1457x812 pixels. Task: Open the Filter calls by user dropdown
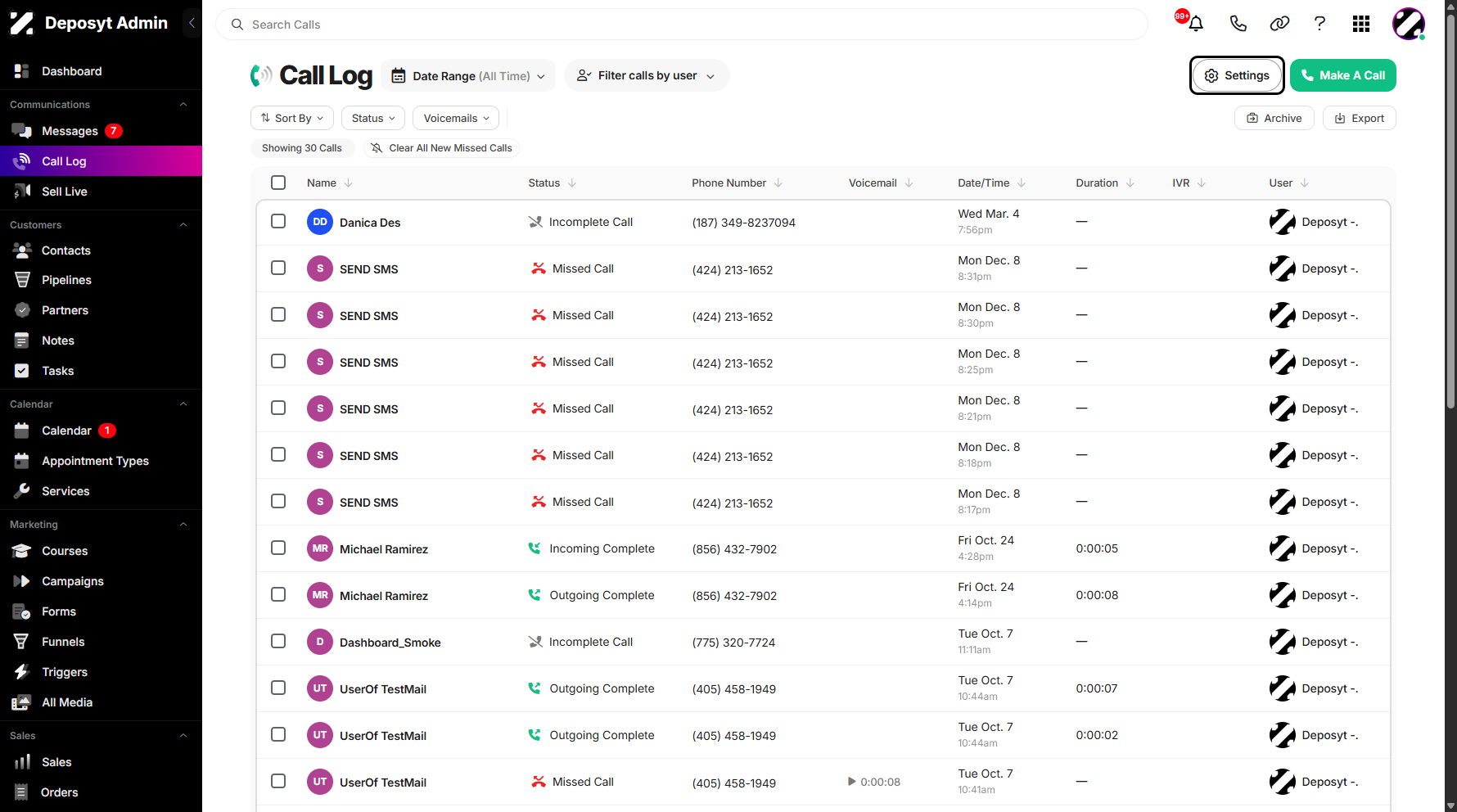(647, 75)
